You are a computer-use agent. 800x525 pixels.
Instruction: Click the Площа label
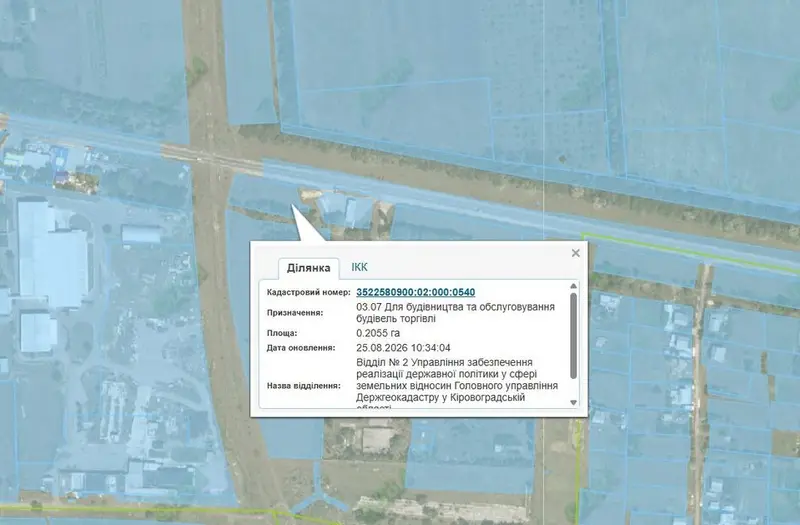click(282, 333)
